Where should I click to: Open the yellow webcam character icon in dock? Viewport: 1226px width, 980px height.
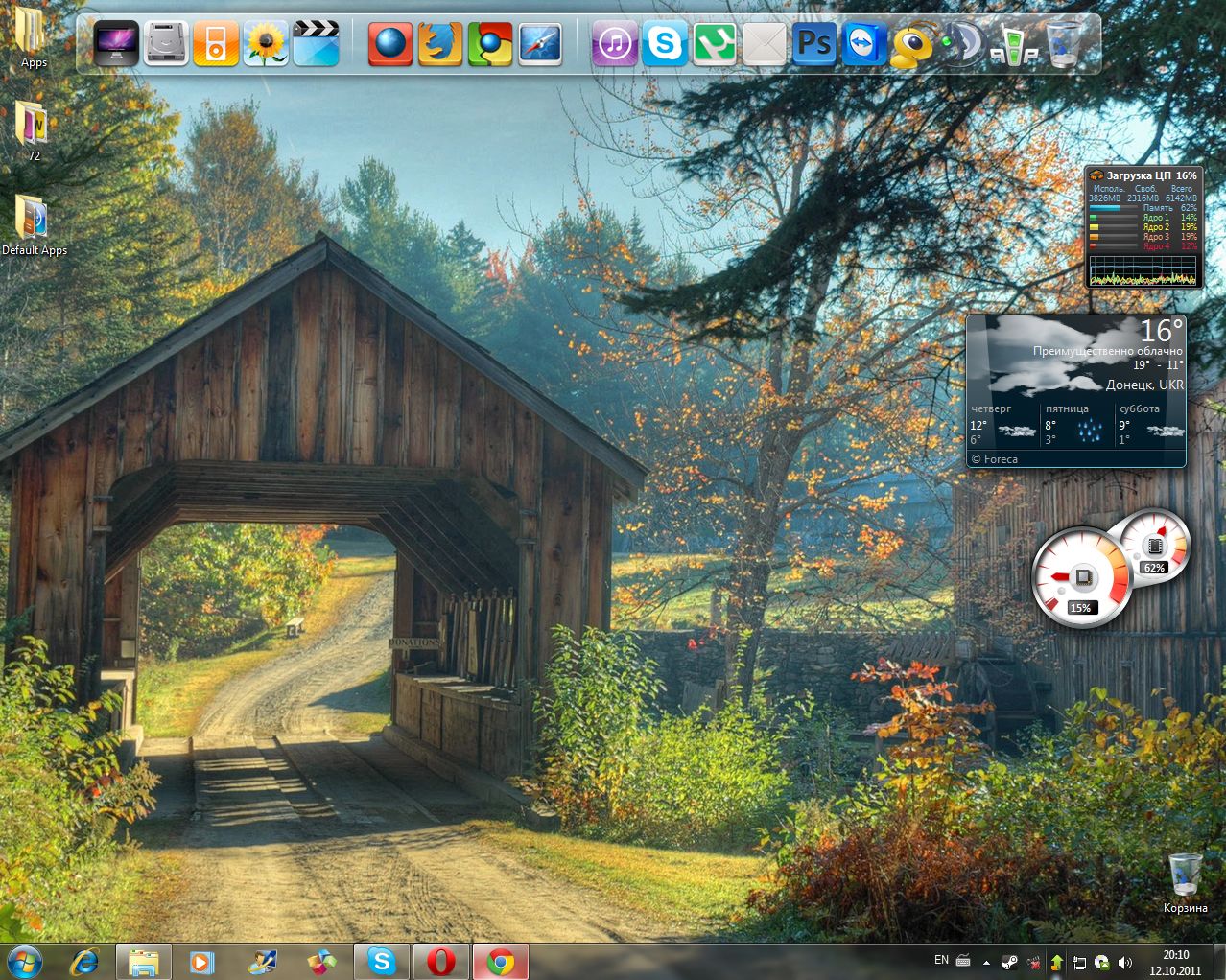coord(913,44)
